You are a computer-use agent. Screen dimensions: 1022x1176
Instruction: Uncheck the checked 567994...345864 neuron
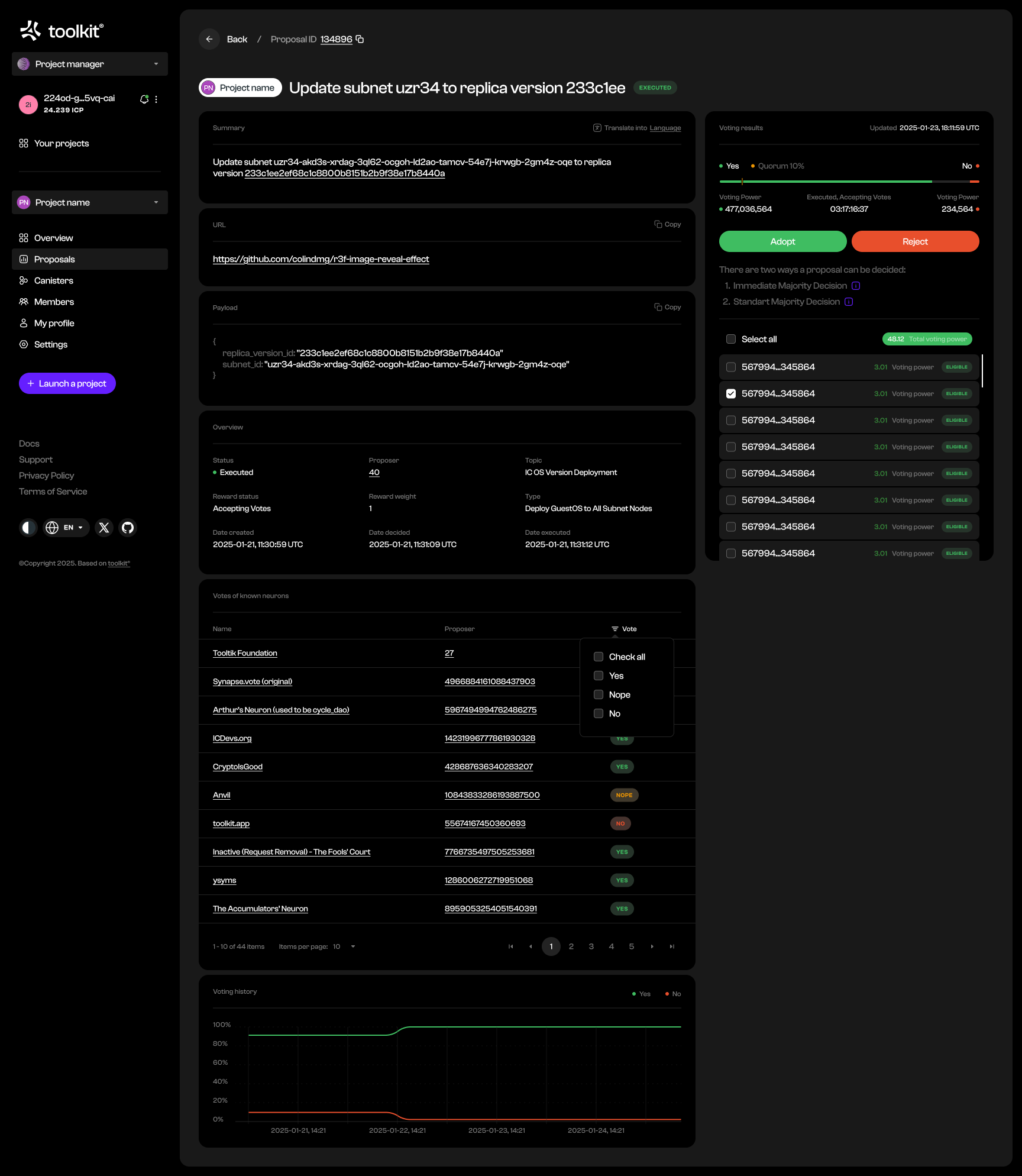tap(731, 393)
